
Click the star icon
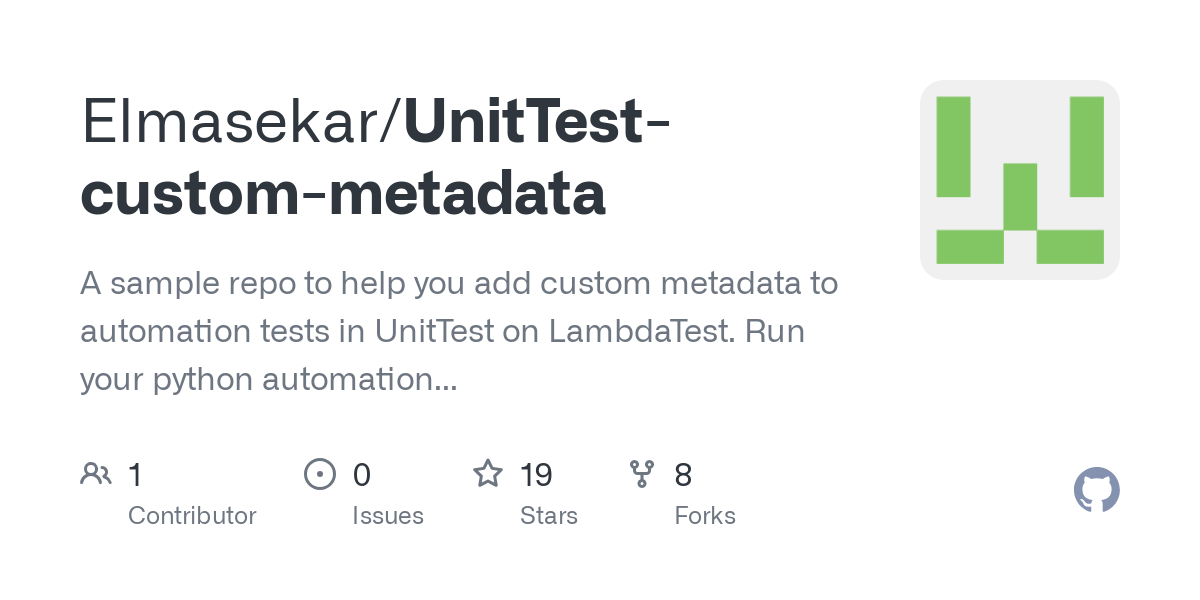point(487,474)
